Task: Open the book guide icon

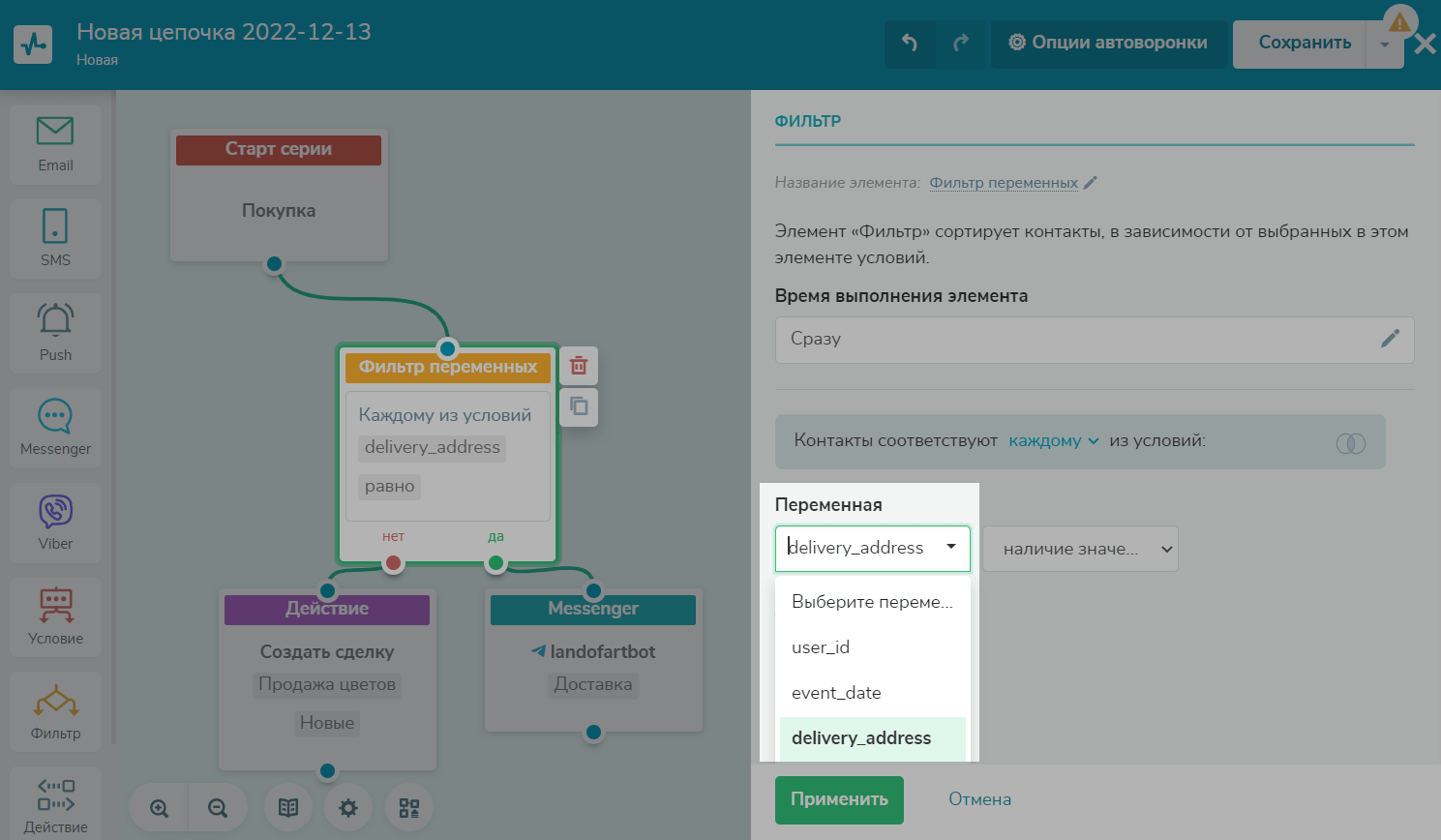Action: point(288,808)
